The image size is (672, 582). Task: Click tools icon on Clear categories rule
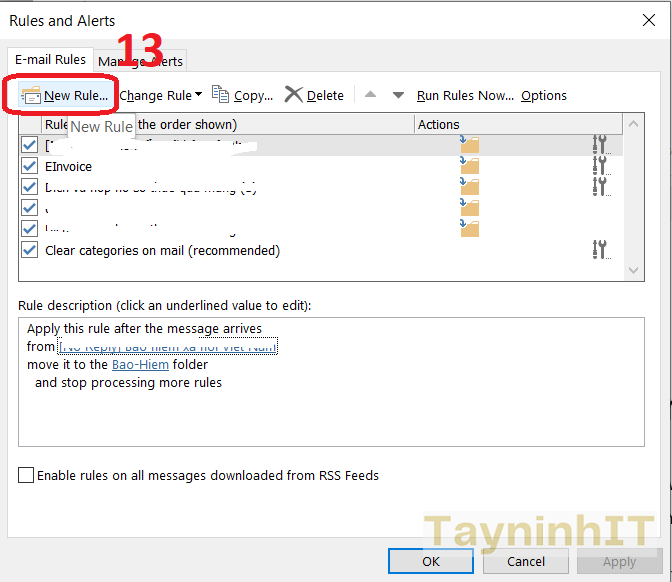(x=600, y=250)
